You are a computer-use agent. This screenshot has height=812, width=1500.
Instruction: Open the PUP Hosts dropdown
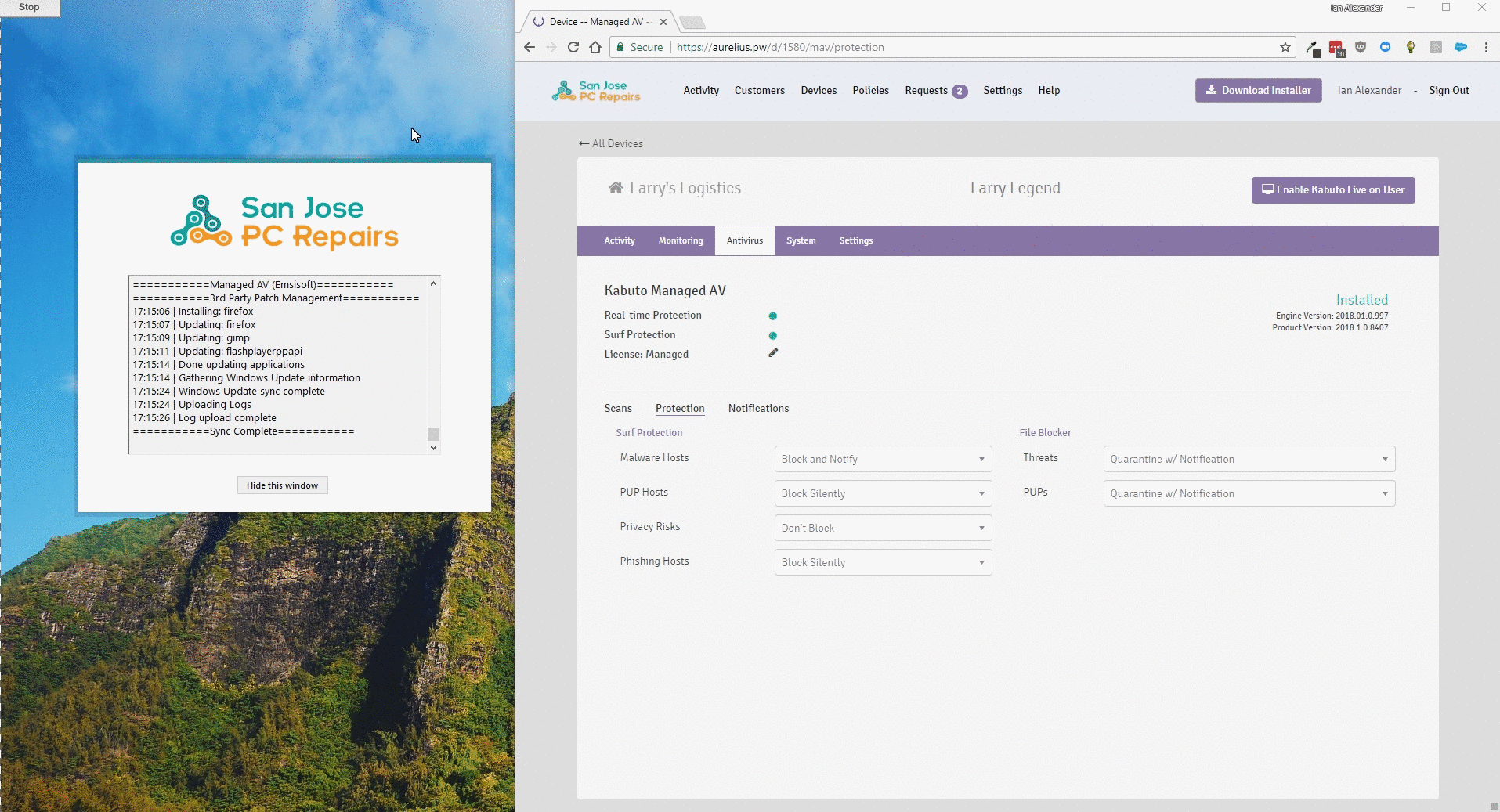pyautogui.click(x=883, y=493)
